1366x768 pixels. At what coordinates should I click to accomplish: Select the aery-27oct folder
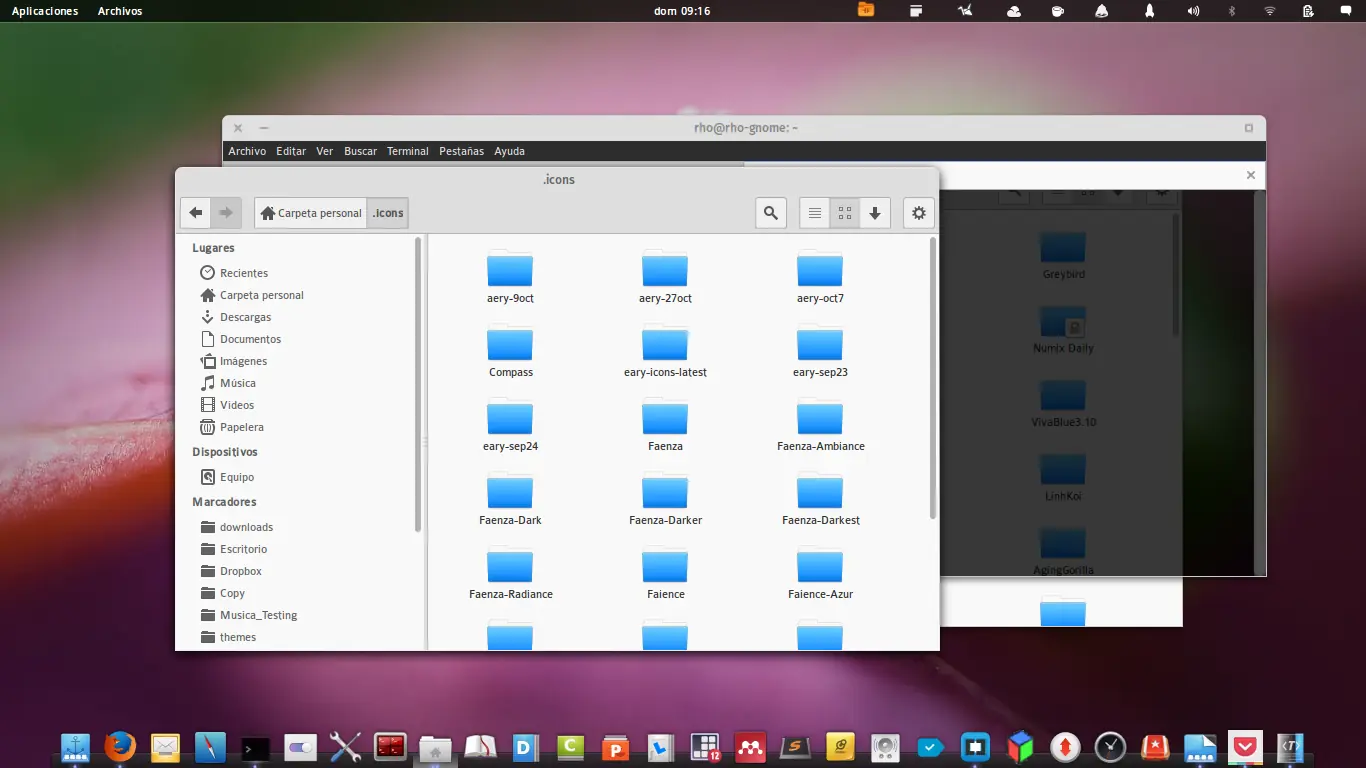tap(665, 277)
